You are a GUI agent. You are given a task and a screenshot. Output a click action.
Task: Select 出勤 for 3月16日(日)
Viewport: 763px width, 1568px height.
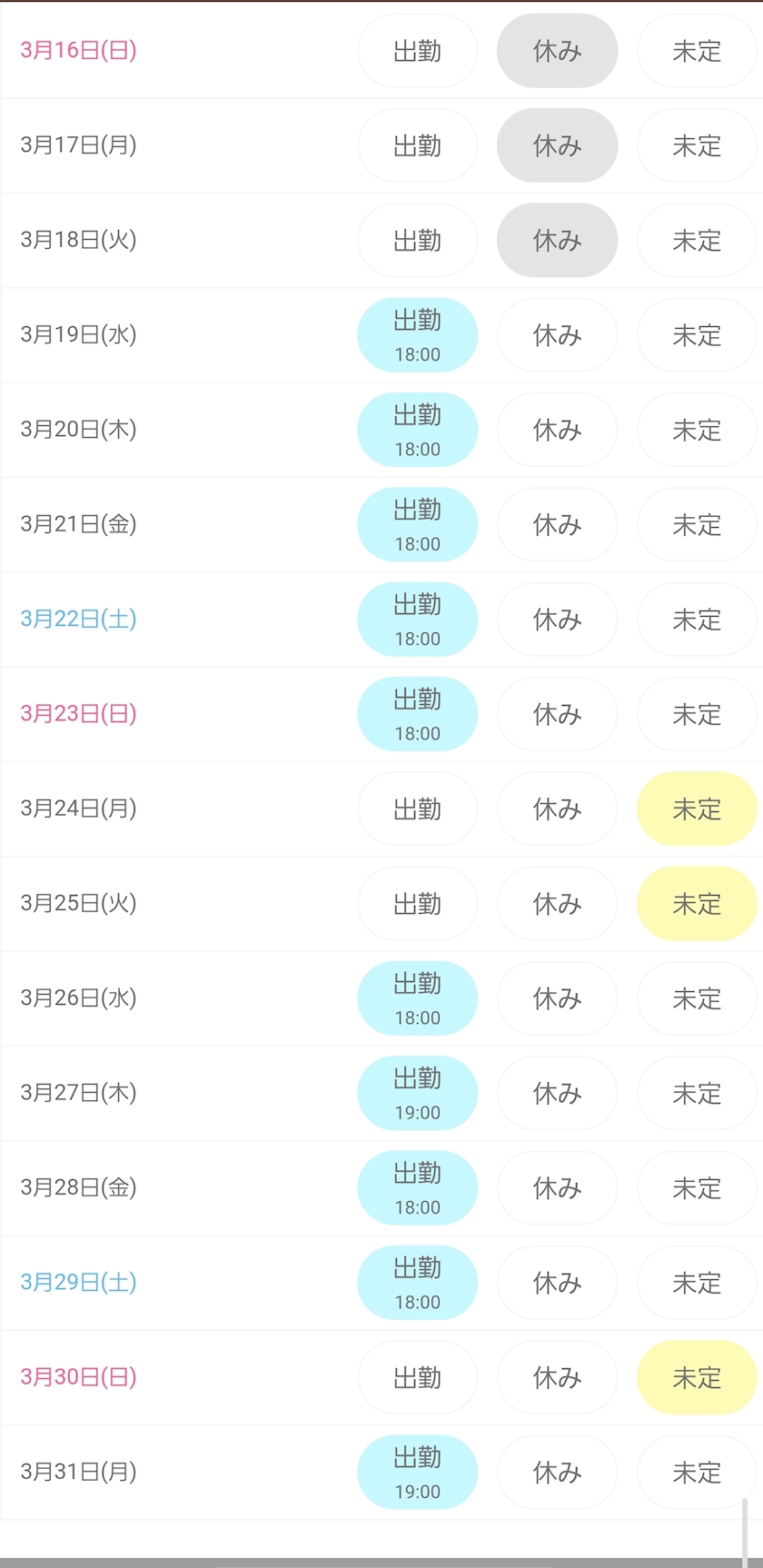coord(417,51)
